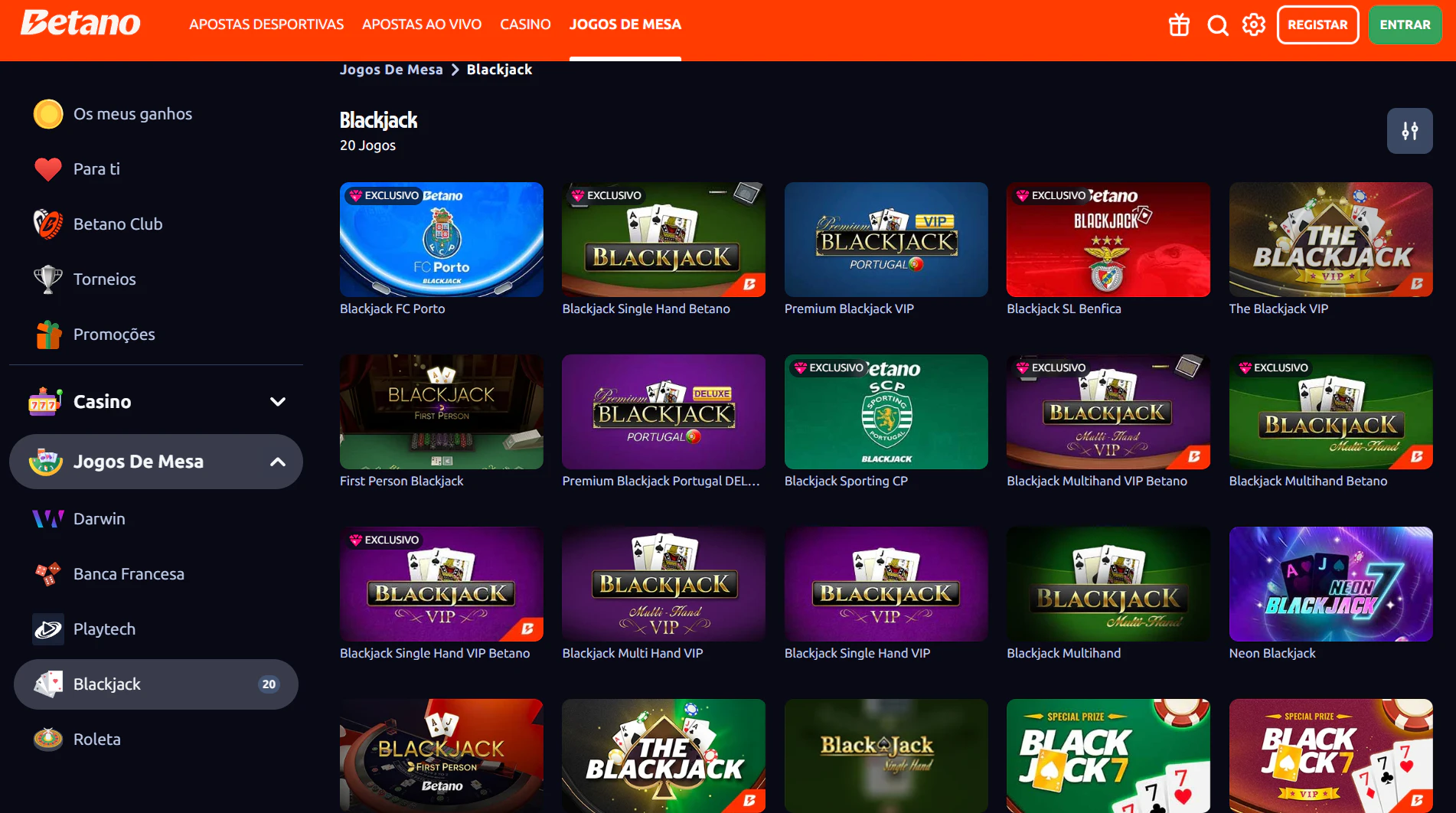Open Blackjack Single Hand VIP Betano thumbnail
Image resolution: width=1456 pixels, height=813 pixels.
coord(442,584)
